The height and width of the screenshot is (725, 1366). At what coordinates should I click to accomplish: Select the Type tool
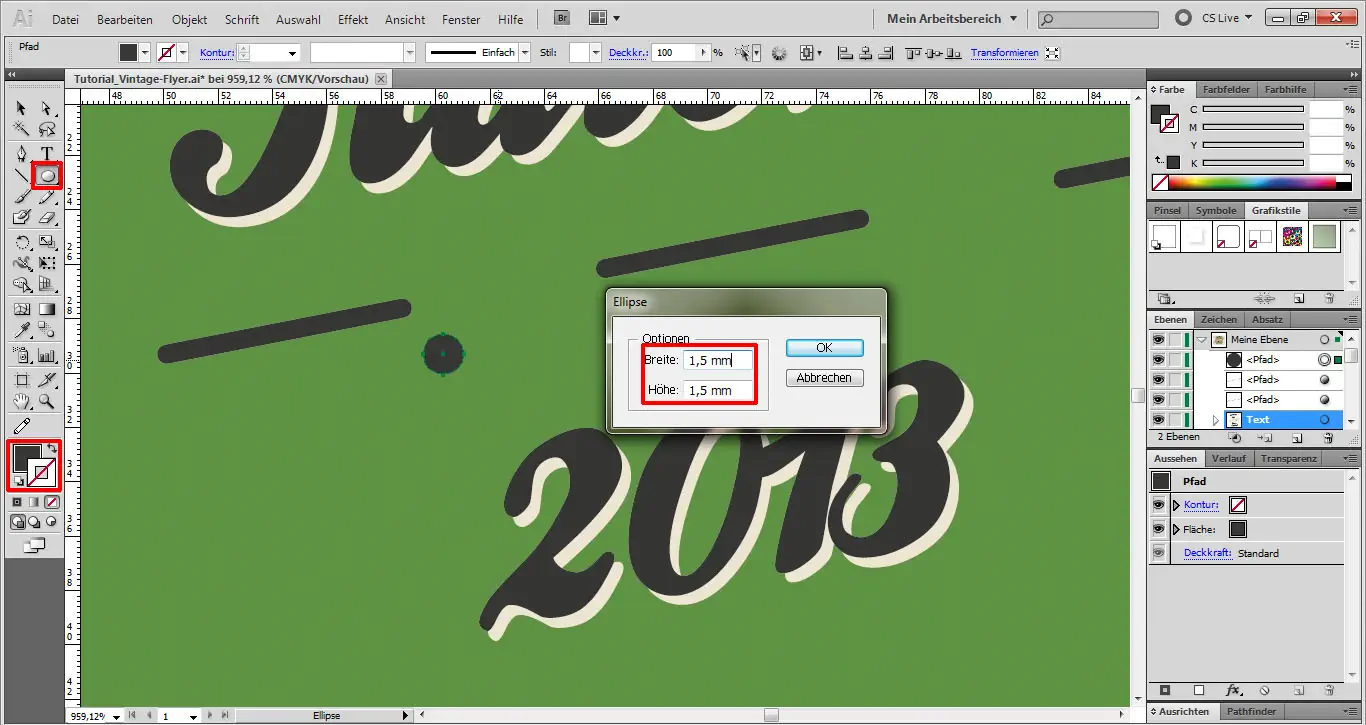click(46, 153)
